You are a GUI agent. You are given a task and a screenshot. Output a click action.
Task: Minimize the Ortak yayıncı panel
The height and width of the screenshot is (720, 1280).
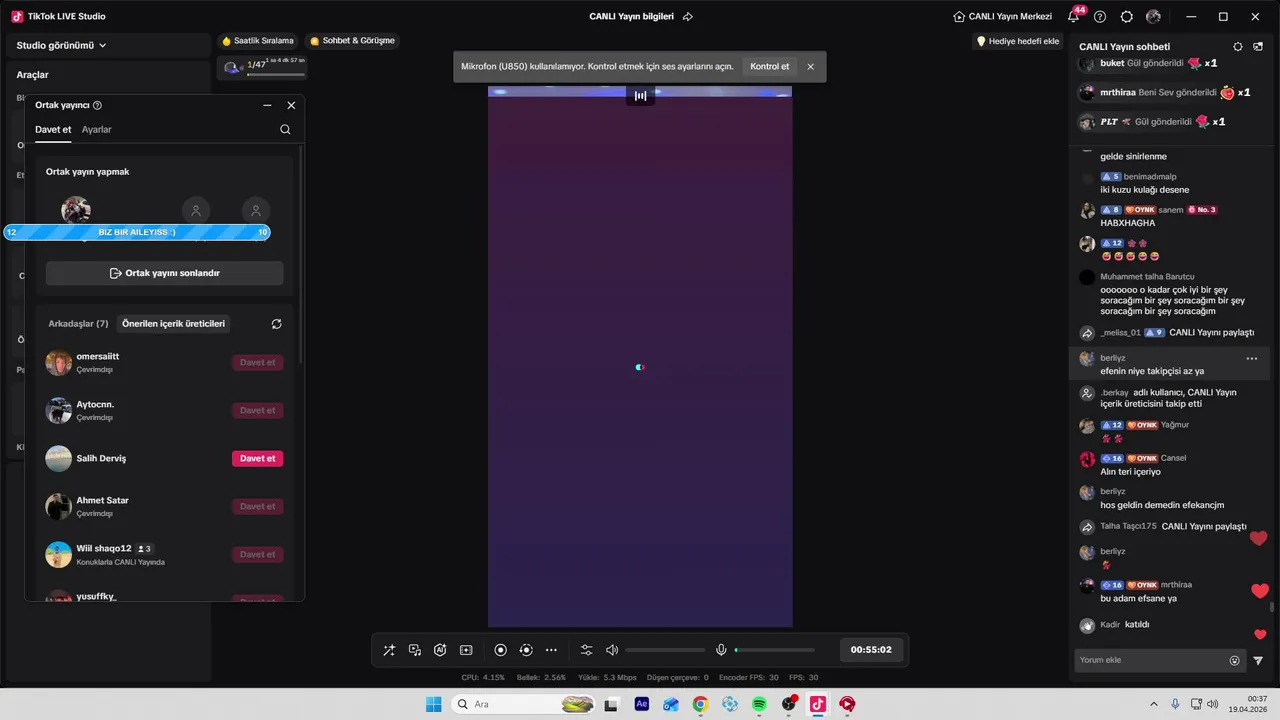click(x=267, y=105)
